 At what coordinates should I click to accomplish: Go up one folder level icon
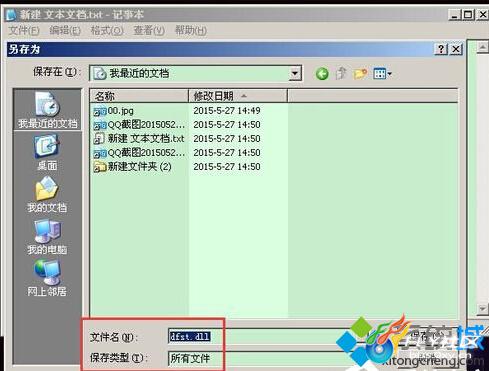click(x=341, y=73)
